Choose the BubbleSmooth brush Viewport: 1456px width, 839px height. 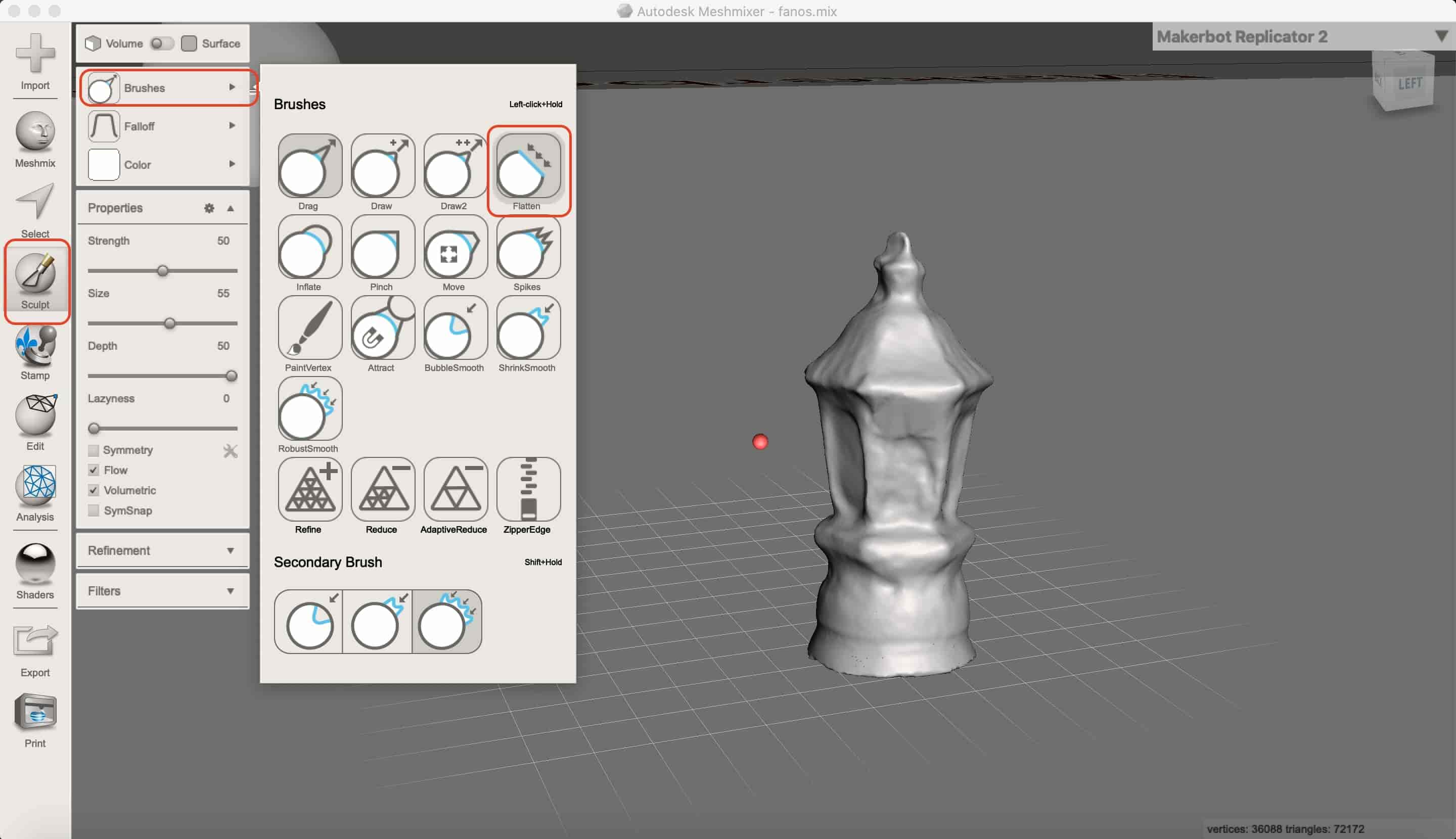455,328
